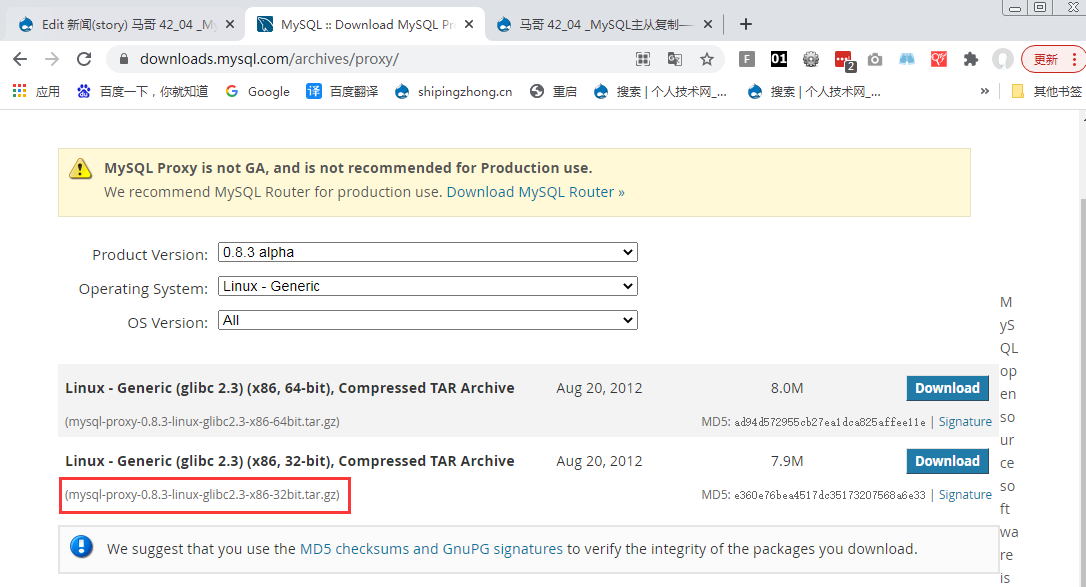Download the 64-bit Compressed TAR Archive
Screen dimensions: 1086x587
click(x=947, y=388)
